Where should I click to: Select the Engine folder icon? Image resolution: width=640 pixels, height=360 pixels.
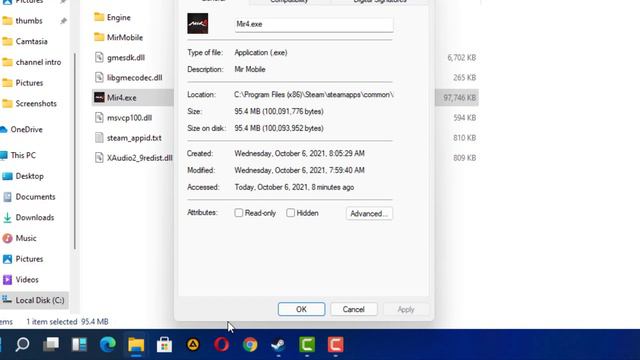(x=99, y=17)
